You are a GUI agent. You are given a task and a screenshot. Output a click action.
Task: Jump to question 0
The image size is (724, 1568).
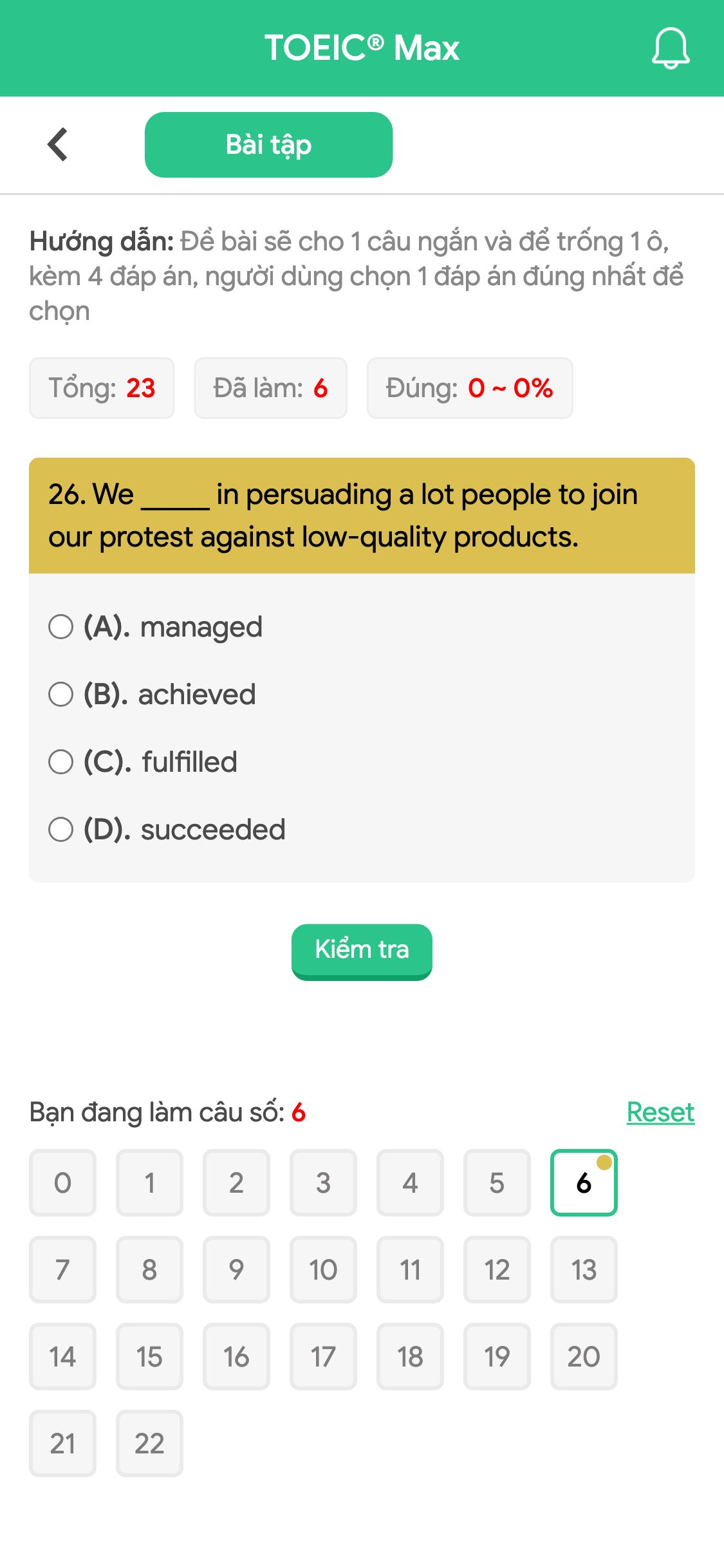click(x=62, y=1183)
